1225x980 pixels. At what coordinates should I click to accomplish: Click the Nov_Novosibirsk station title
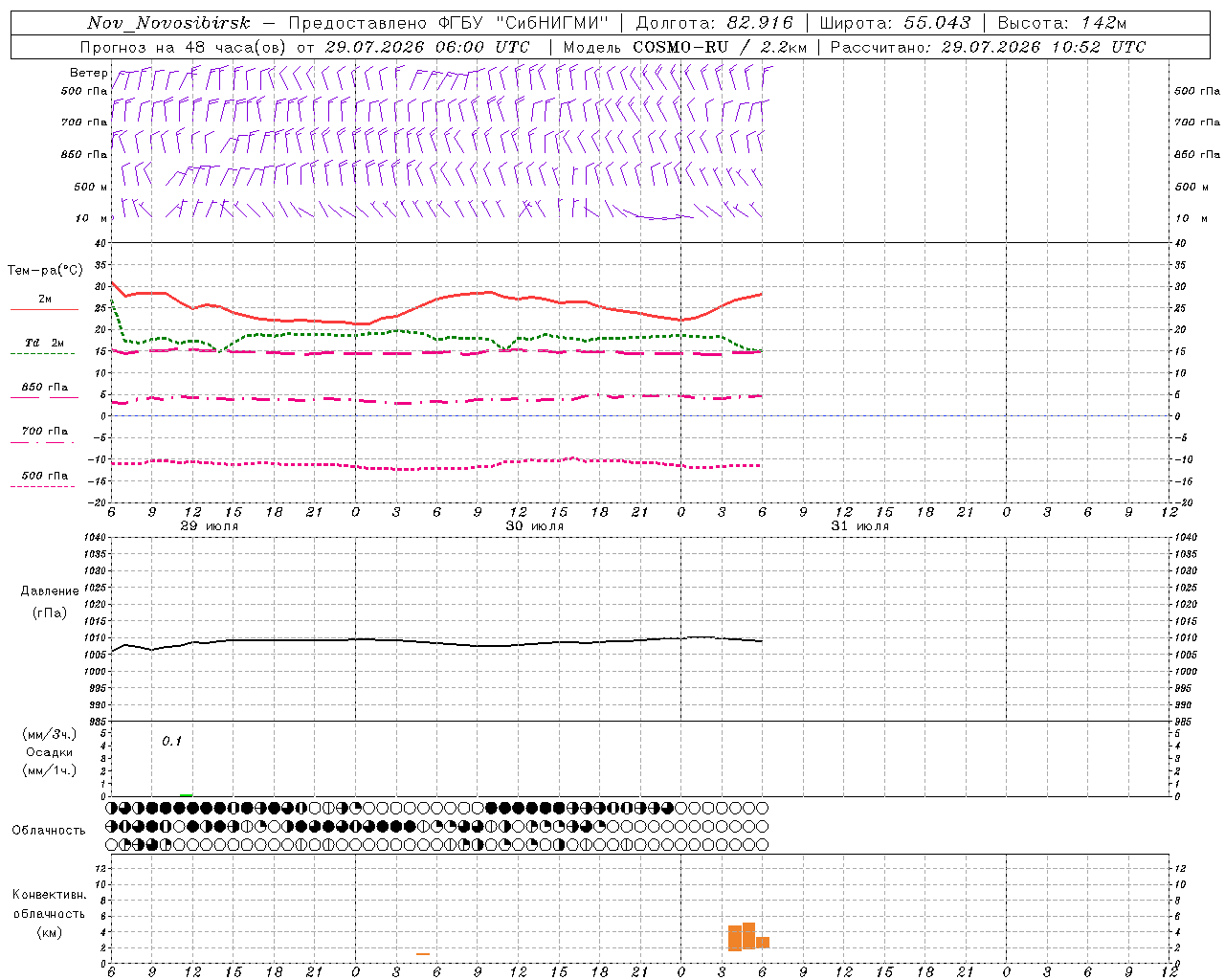click(168, 23)
